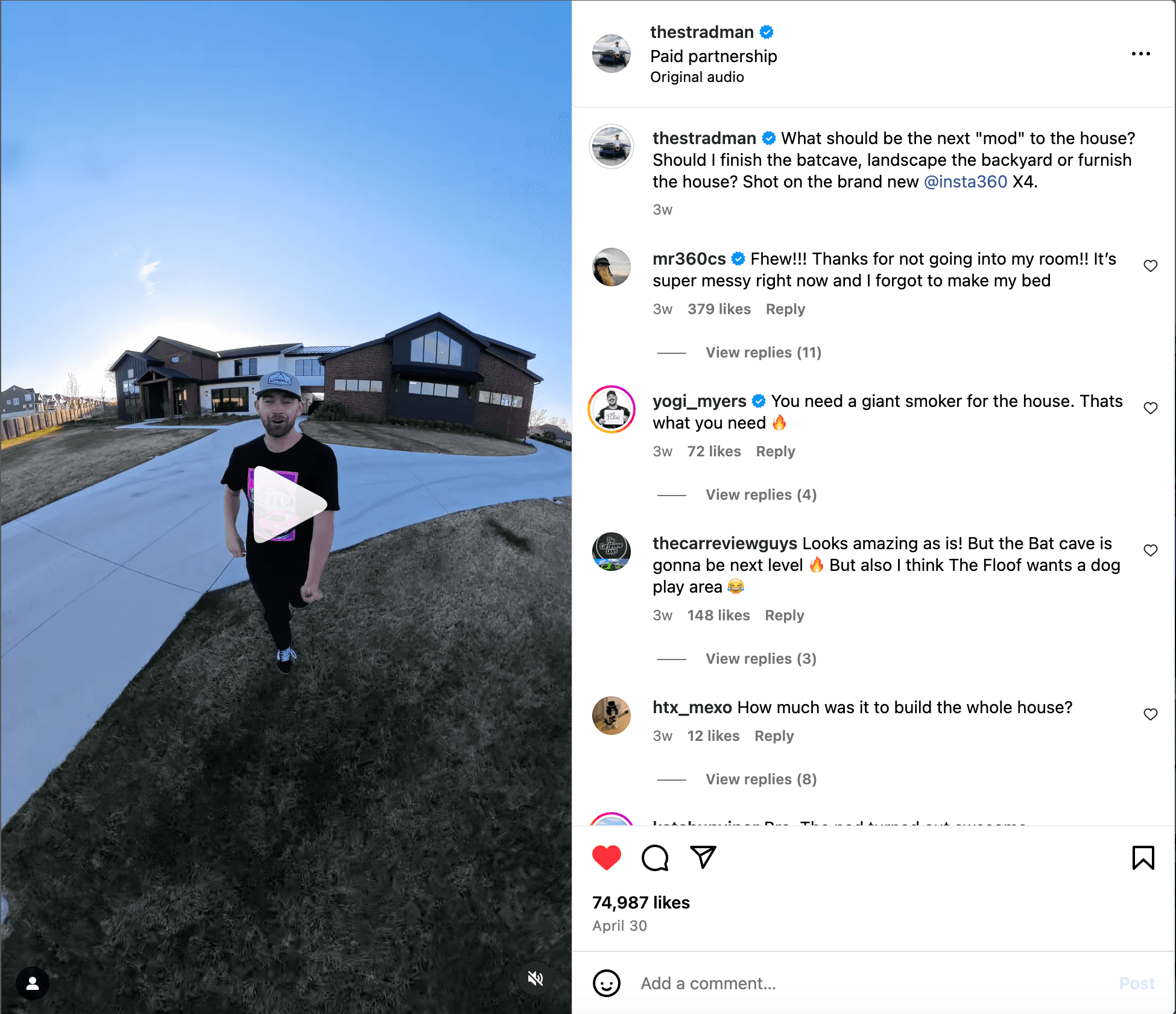Viewport: 1176px width, 1014px height.
Task: Show tagged people via person icon
Action: point(33,983)
